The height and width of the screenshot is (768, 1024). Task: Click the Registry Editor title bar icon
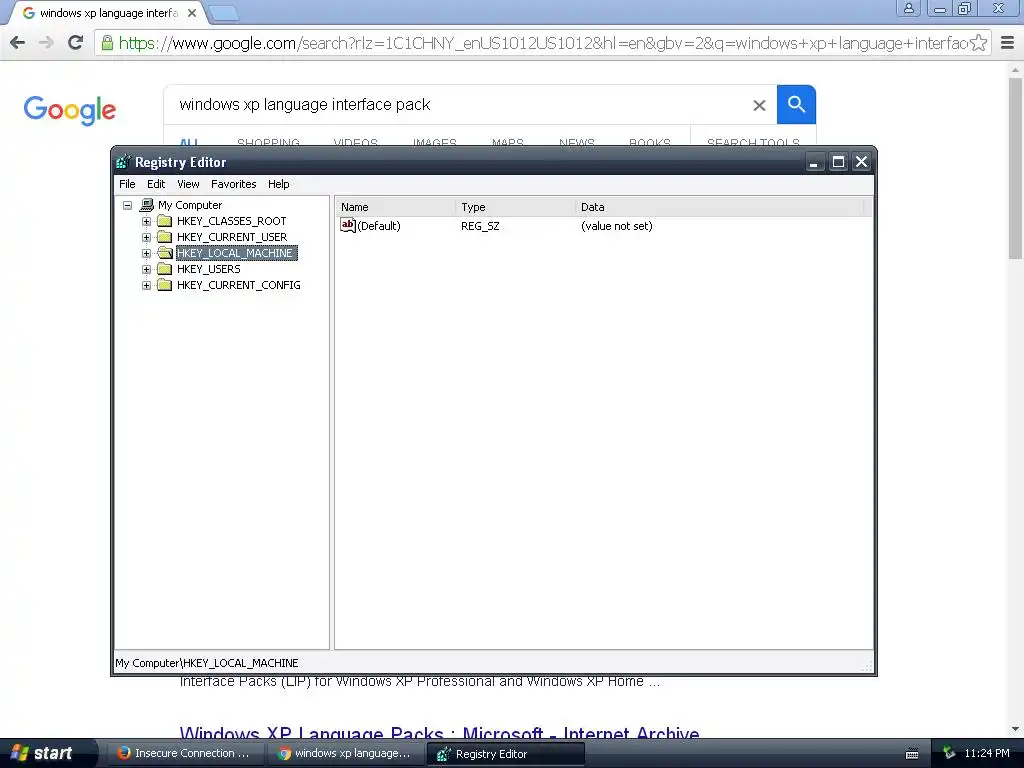click(x=123, y=161)
